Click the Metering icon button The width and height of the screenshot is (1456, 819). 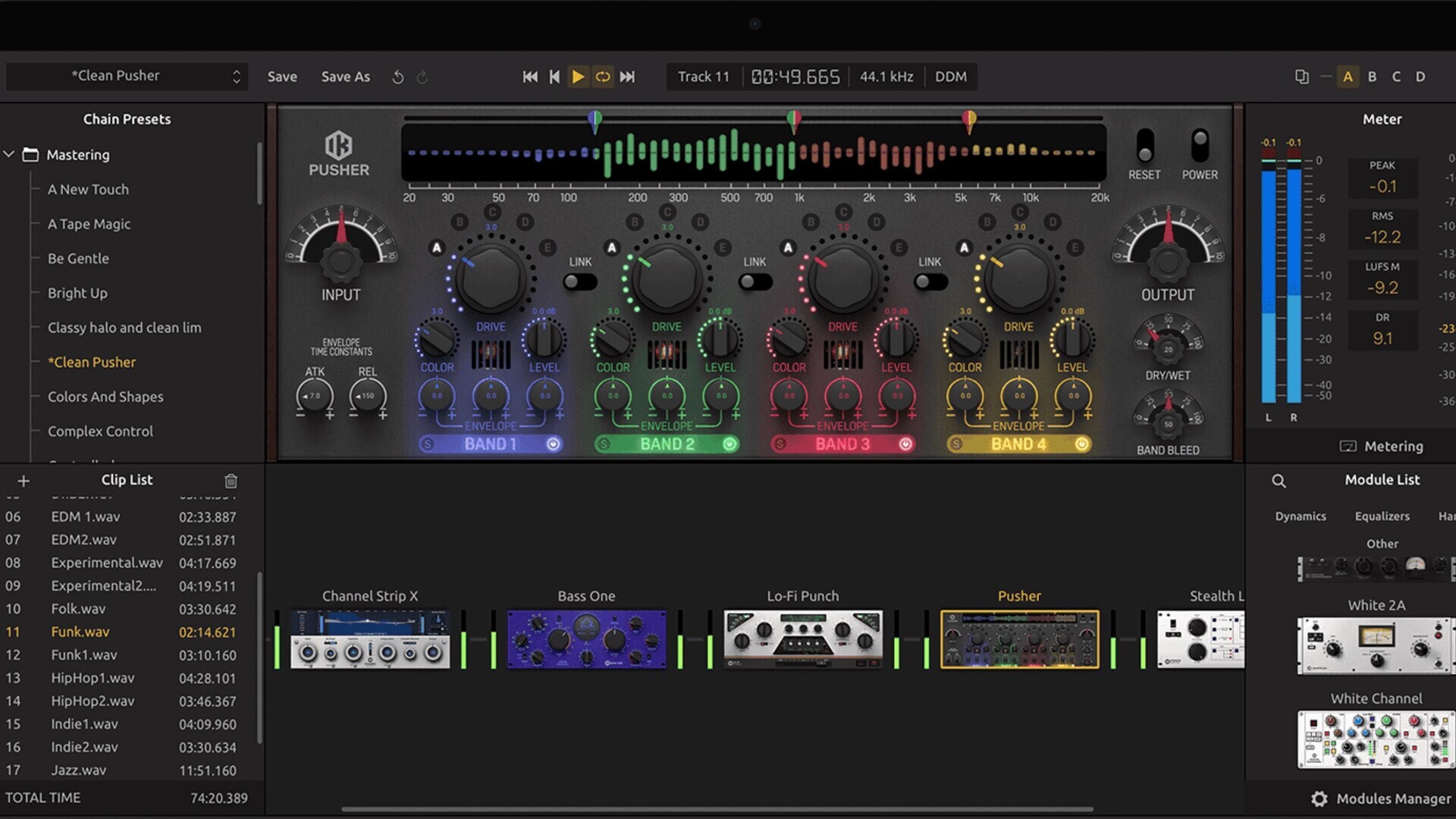pyautogui.click(x=1348, y=446)
